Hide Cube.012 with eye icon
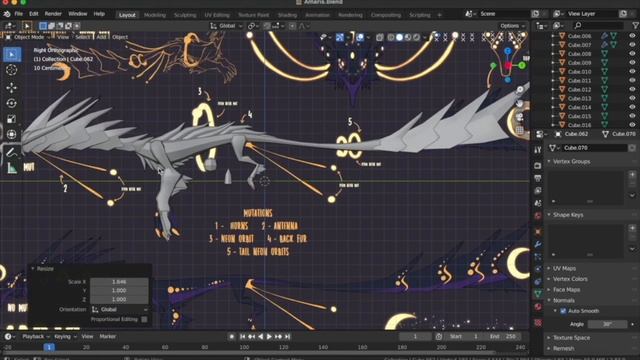Image resolution: width=640 pixels, height=360 pixels. [632, 89]
